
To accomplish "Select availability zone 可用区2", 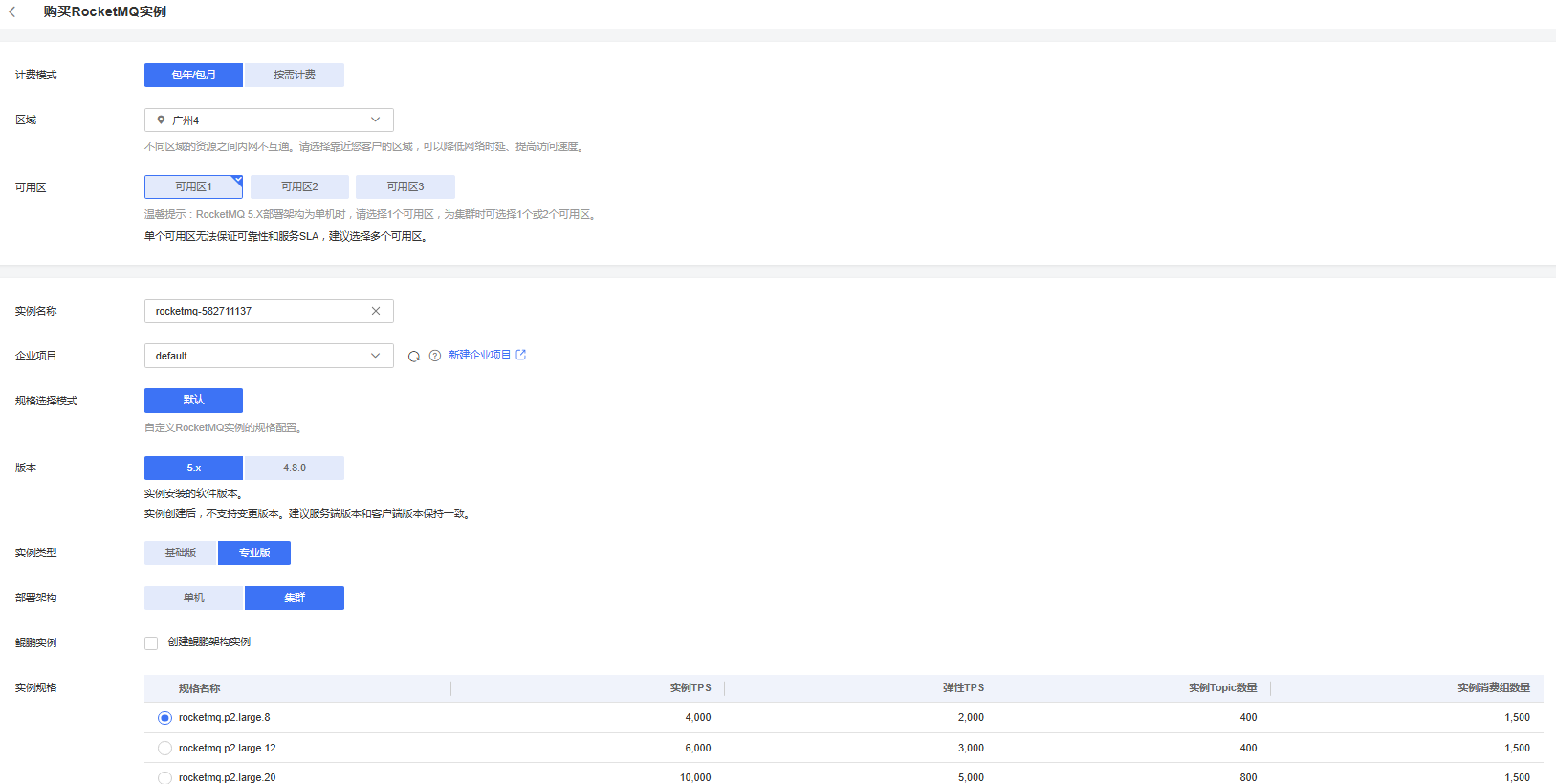I will coord(299,186).
